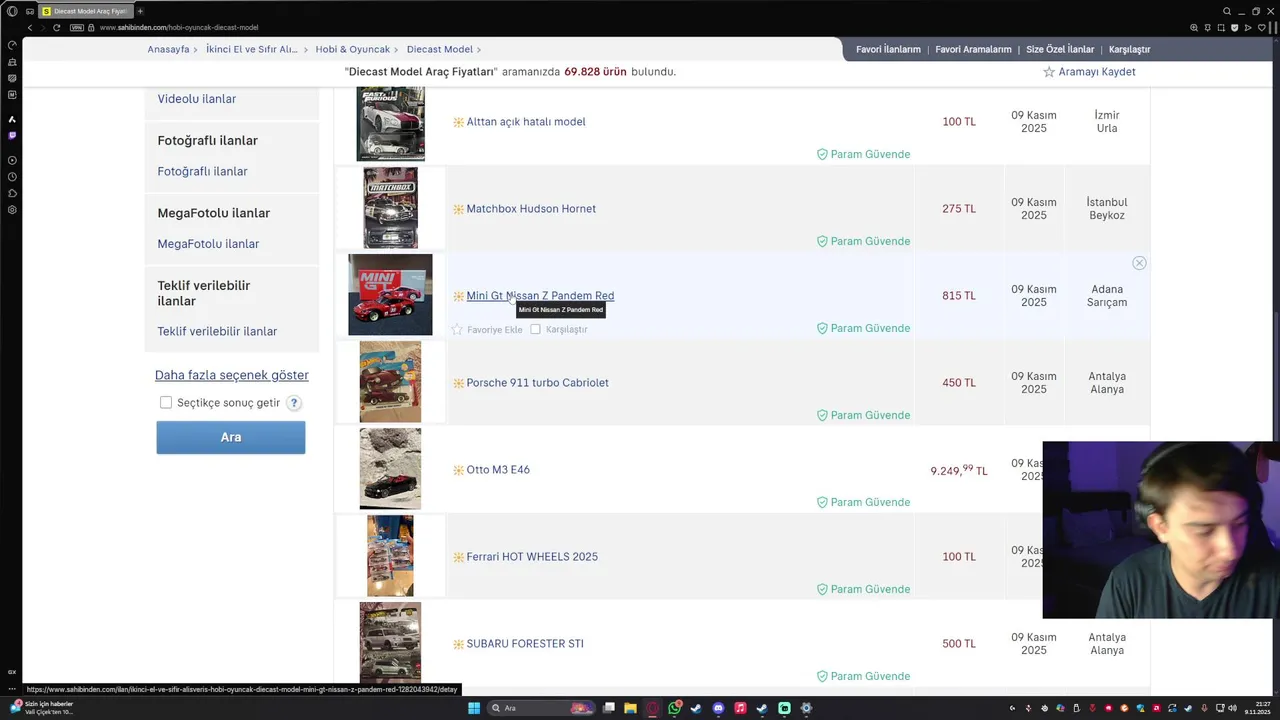Open Karşılaştır in the top menu
The image size is (1280, 720).
(x=1129, y=49)
